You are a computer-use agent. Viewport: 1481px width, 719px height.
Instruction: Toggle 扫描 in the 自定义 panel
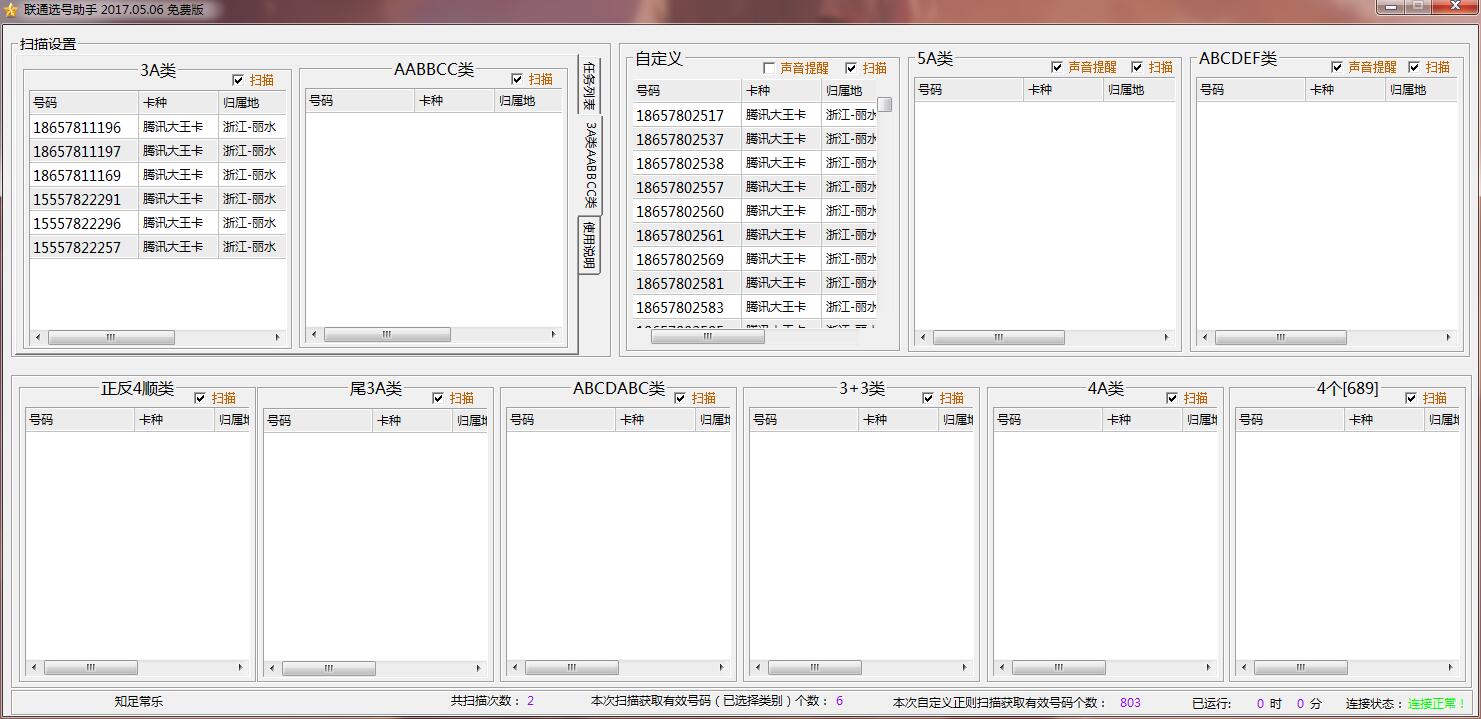click(x=851, y=68)
